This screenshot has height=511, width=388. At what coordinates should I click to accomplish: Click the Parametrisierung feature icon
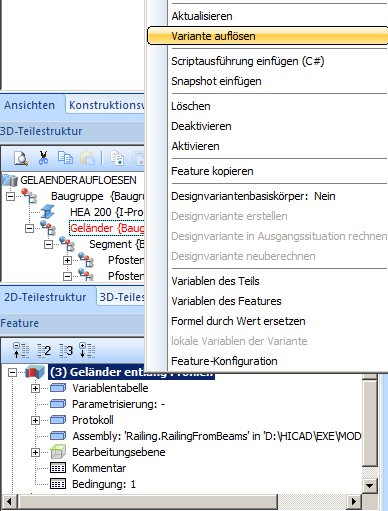click(x=58, y=404)
